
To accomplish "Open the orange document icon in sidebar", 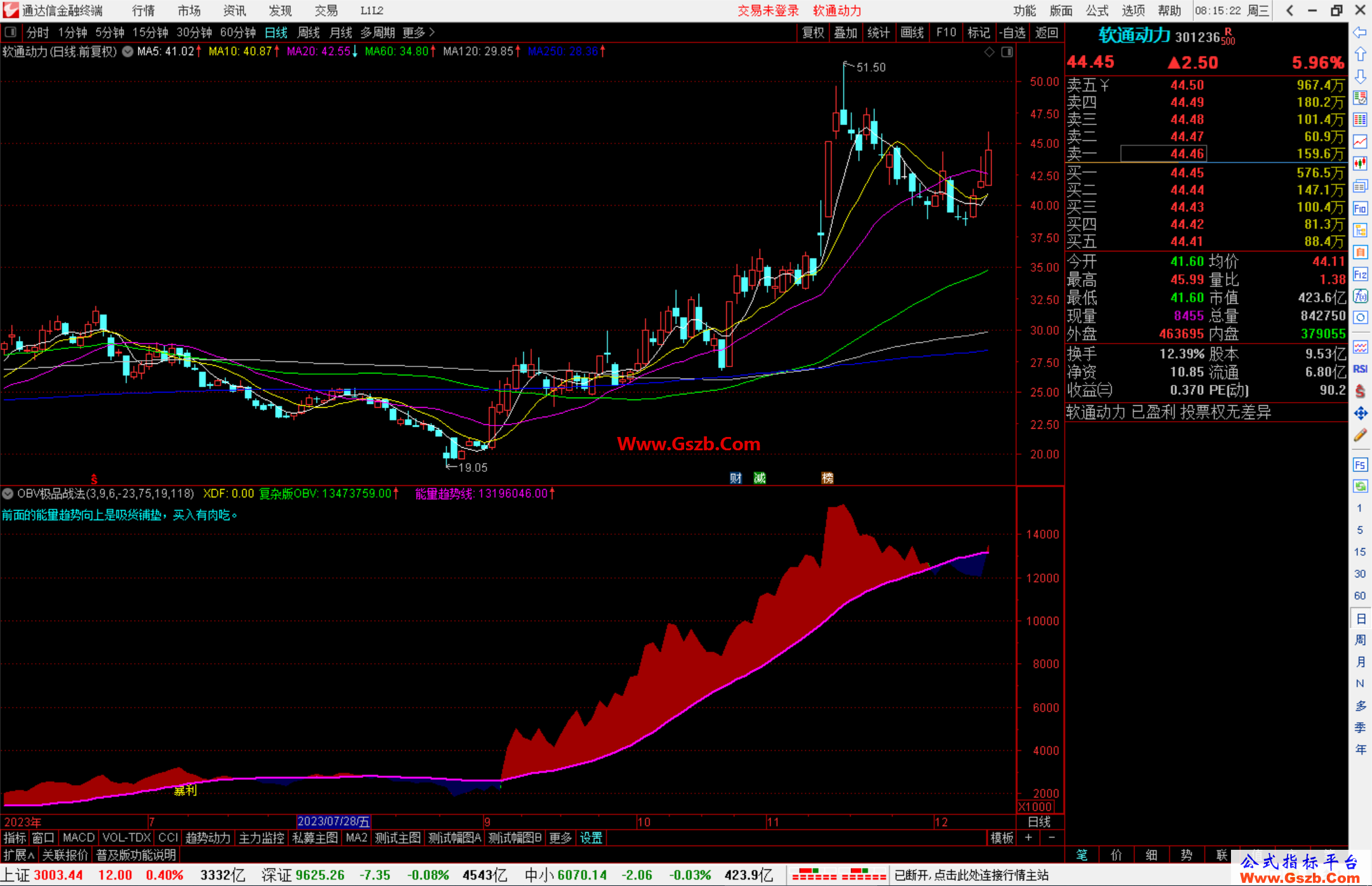I will click(x=1360, y=252).
